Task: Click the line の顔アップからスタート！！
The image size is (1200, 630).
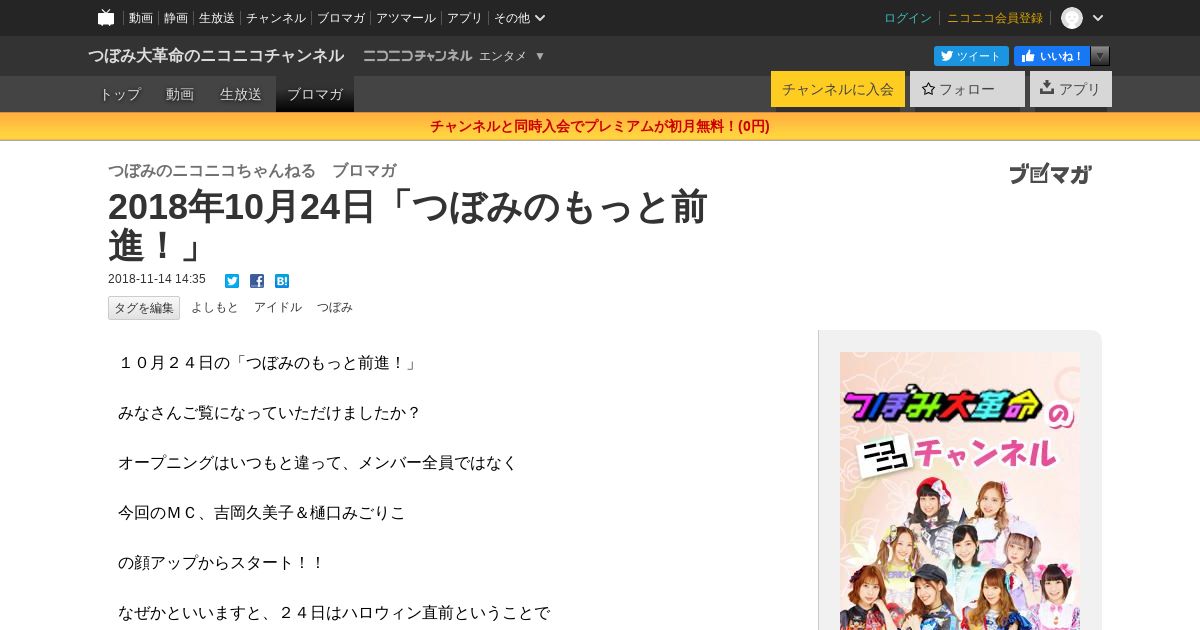Action: (222, 563)
